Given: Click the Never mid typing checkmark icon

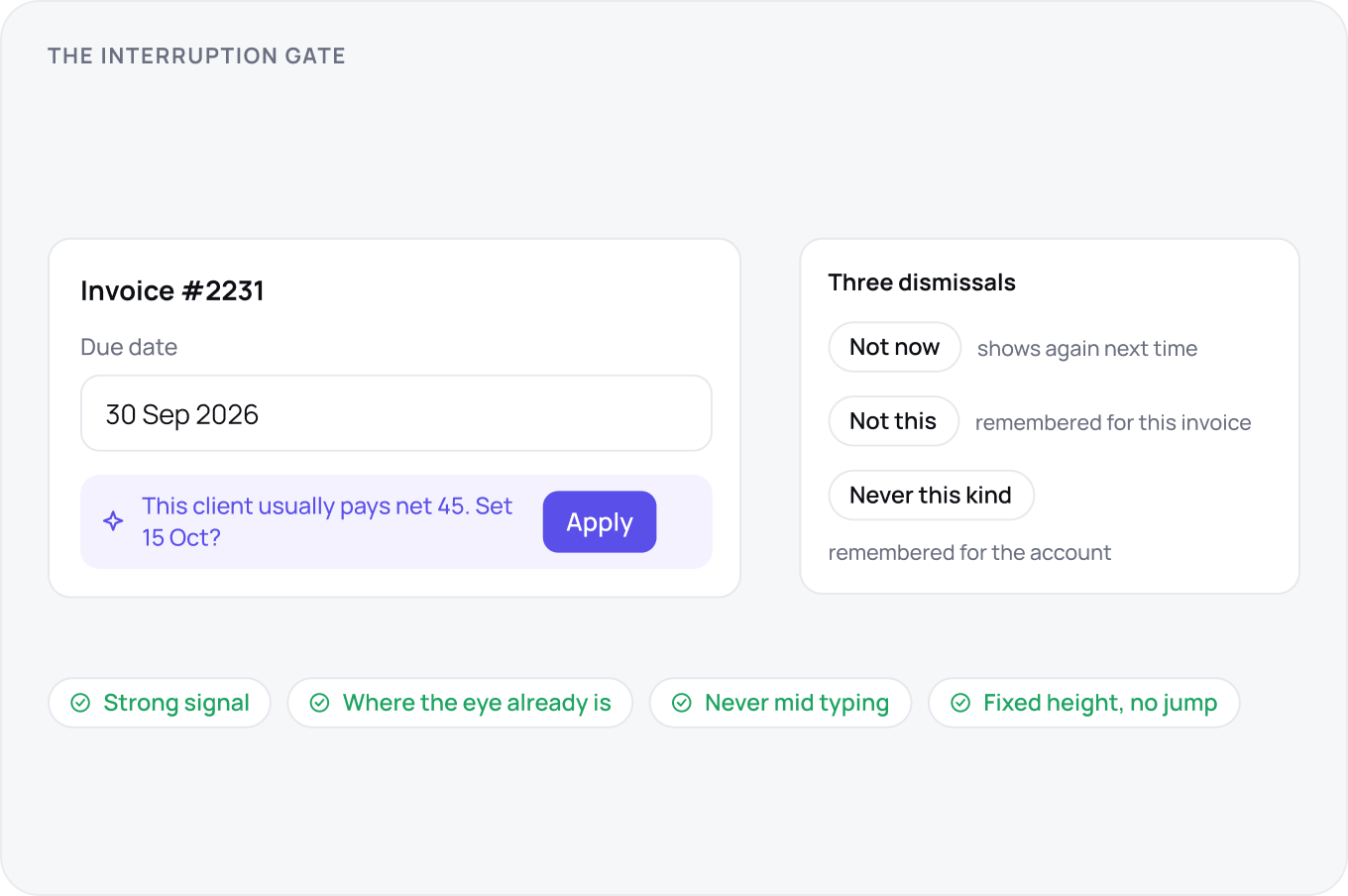Looking at the screenshot, I should [x=682, y=703].
